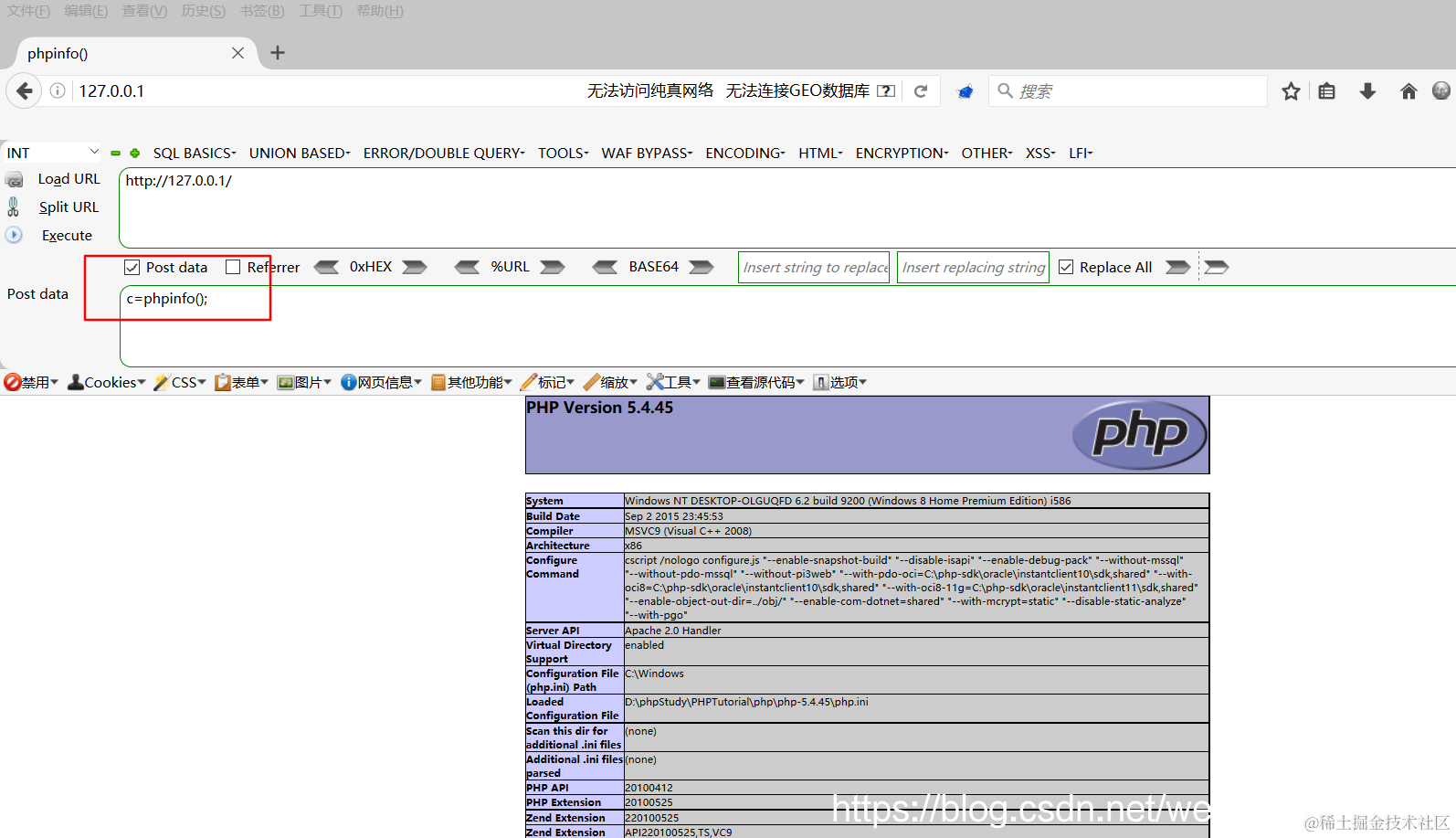Expand the LFI dropdown
This screenshot has width=1456, height=838.
tap(1081, 153)
